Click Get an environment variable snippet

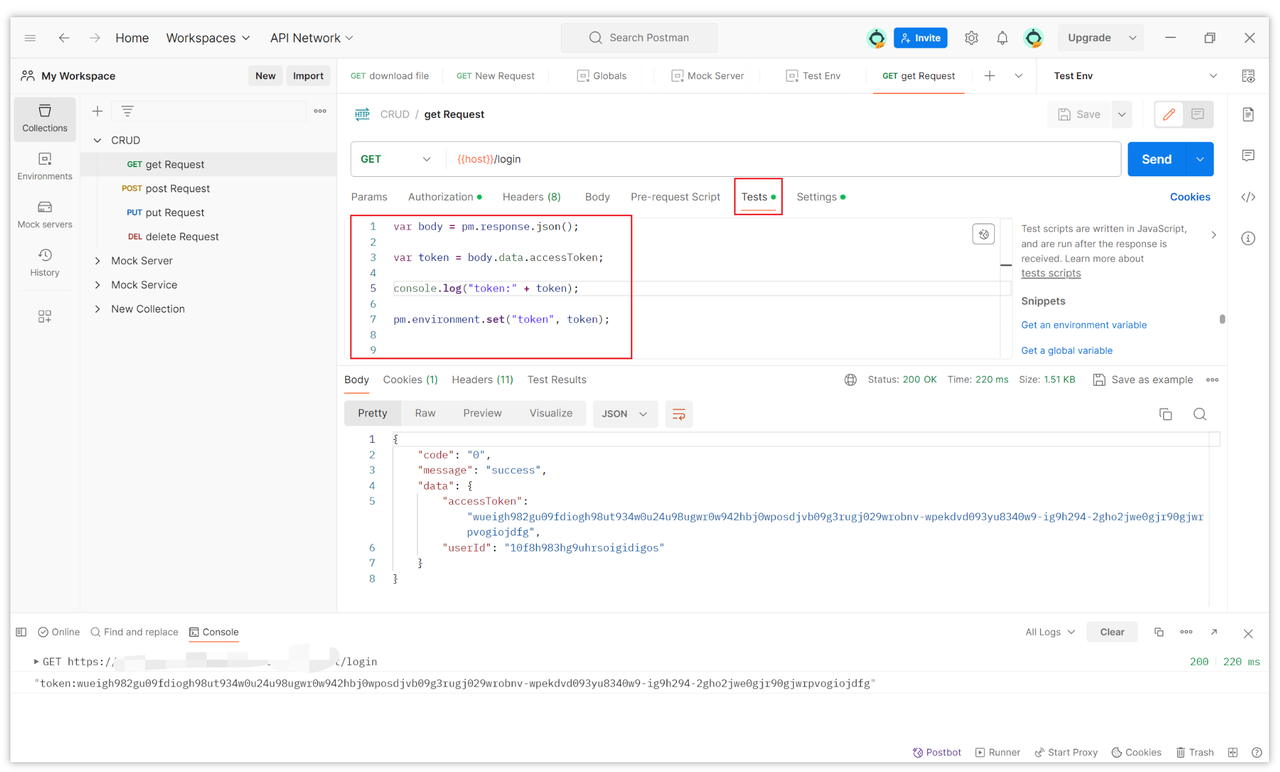pos(1084,325)
